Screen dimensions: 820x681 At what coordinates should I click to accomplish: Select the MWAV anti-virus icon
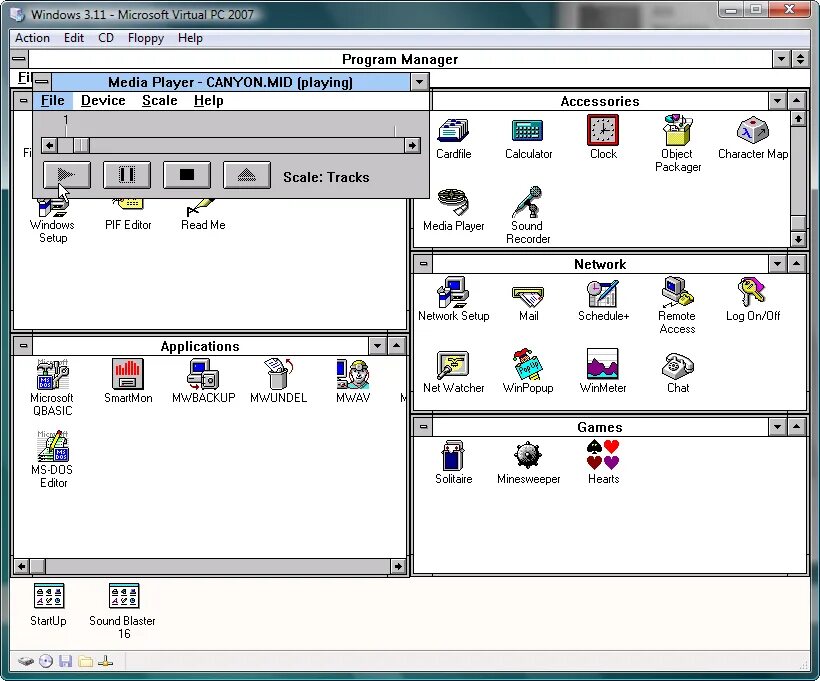point(353,374)
